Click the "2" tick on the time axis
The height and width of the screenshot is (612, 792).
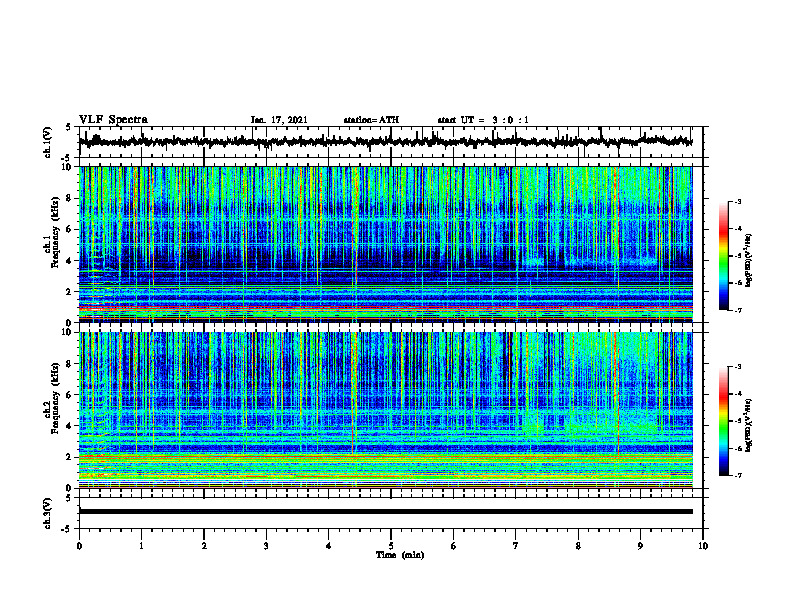coord(204,546)
